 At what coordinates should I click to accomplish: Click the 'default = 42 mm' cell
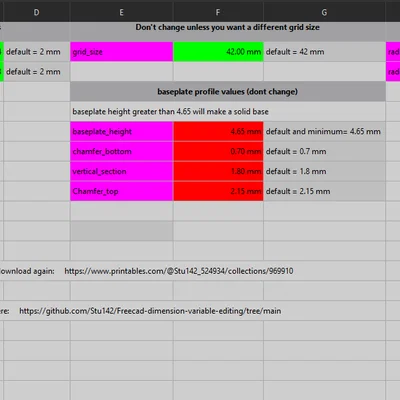(324, 52)
